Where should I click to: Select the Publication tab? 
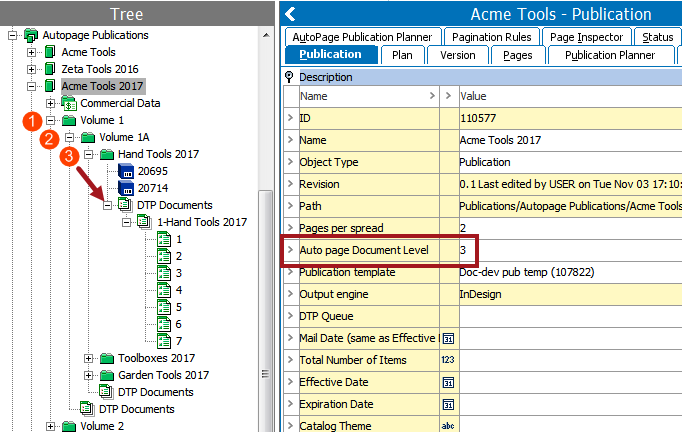[331, 55]
